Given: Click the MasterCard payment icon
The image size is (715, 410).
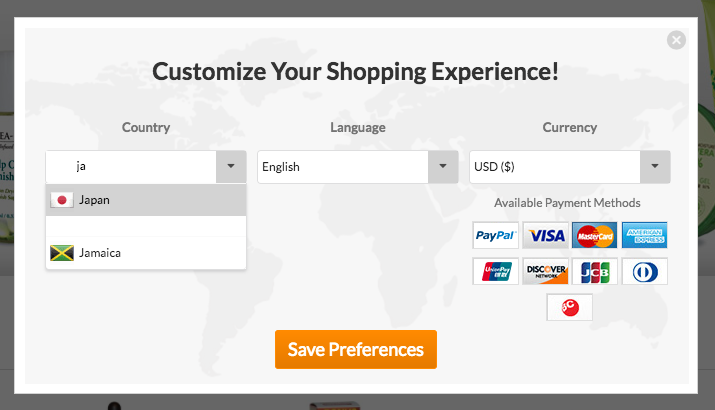Looking at the screenshot, I should pyautogui.click(x=595, y=235).
